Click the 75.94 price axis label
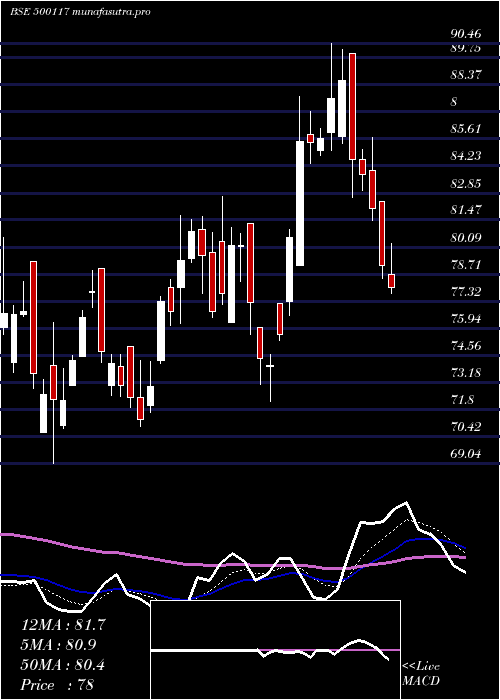Screen dimensions: 500x700 pyautogui.click(x=466, y=319)
